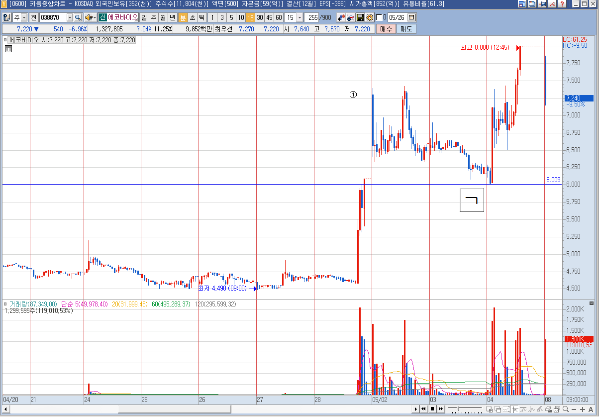
Task: Choose the 5-minute interval button
Action: click(231, 18)
